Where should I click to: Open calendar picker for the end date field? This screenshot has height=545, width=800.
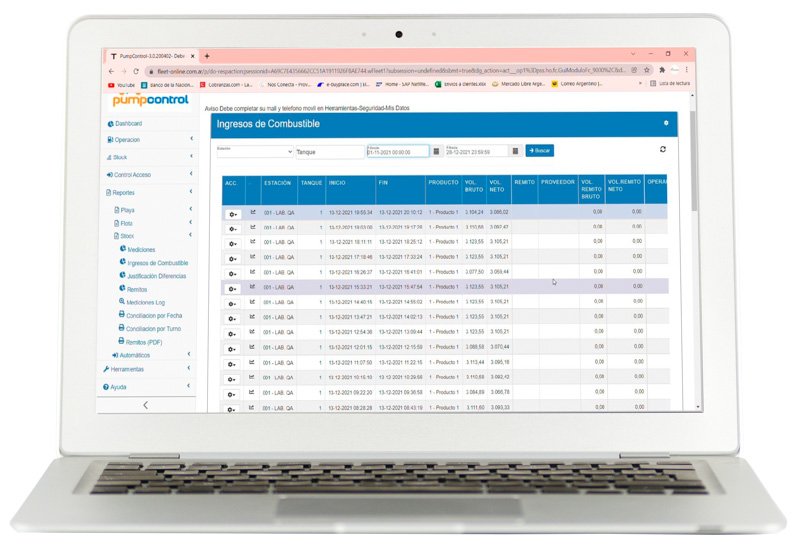[515, 151]
